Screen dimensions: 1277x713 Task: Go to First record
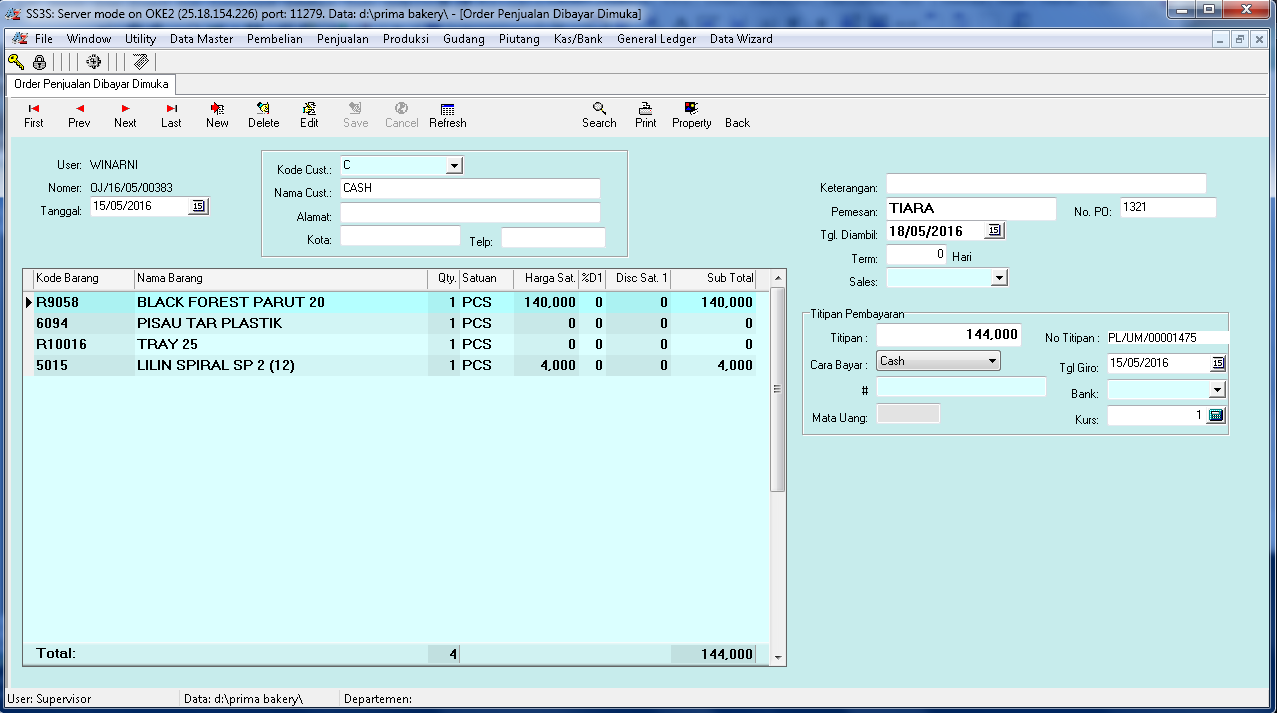tap(34, 115)
